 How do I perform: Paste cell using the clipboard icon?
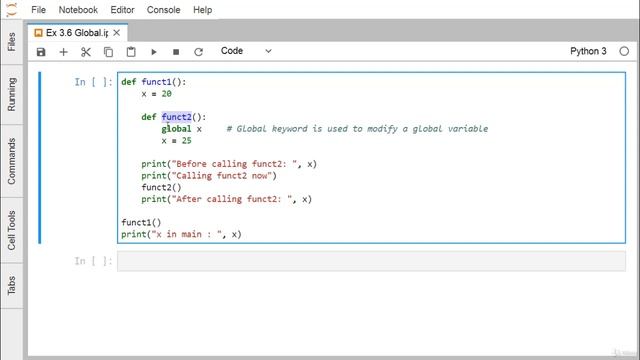[x=131, y=52]
